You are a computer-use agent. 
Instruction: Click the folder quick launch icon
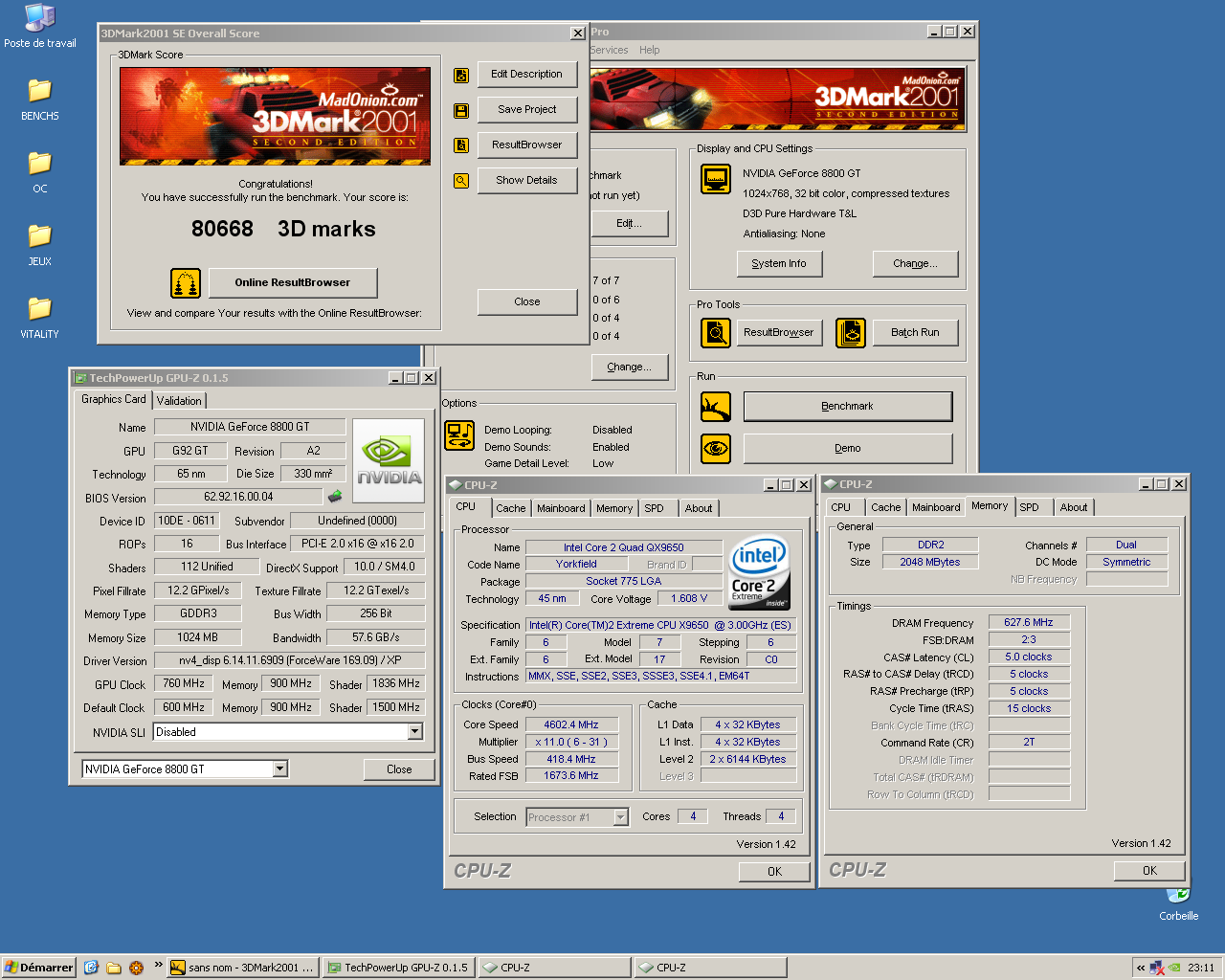114,968
